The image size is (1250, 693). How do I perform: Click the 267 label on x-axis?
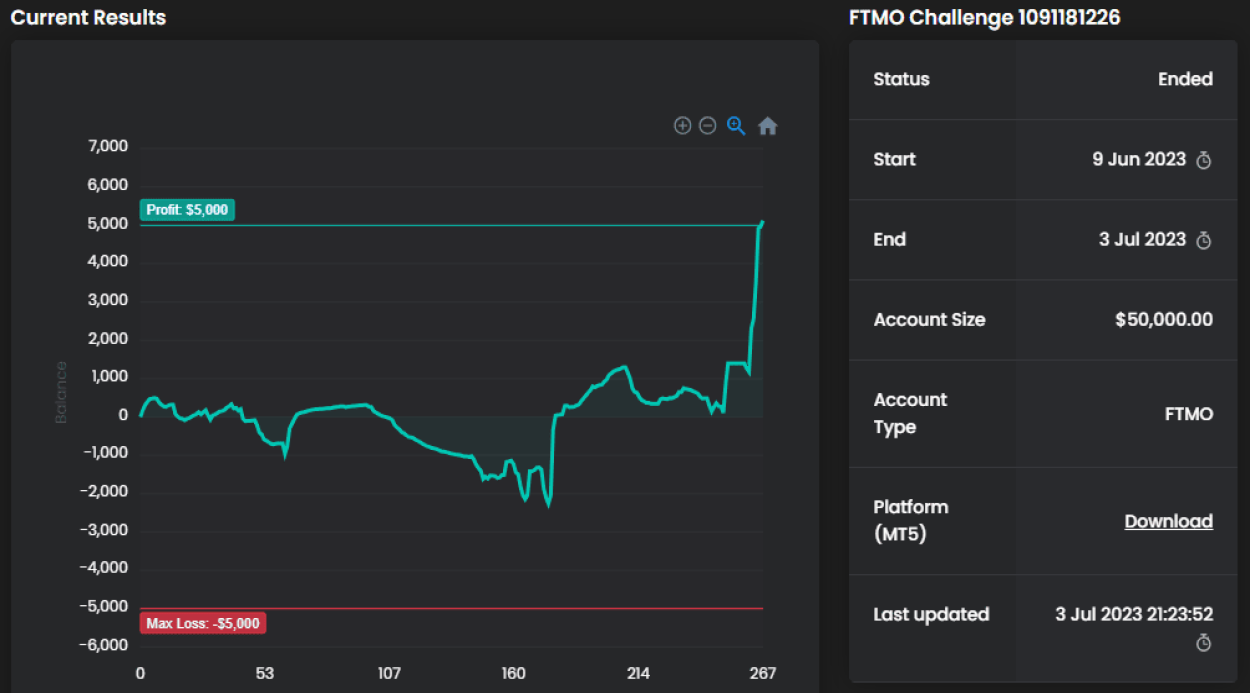763,673
